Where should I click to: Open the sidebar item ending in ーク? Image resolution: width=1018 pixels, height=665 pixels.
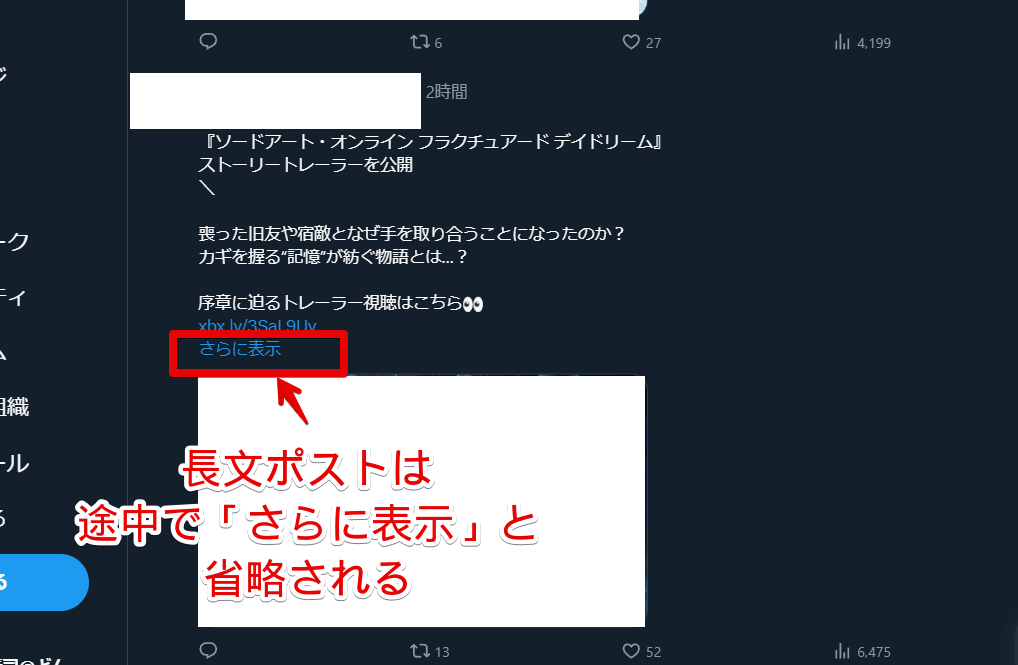pyautogui.click(x=13, y=241)
